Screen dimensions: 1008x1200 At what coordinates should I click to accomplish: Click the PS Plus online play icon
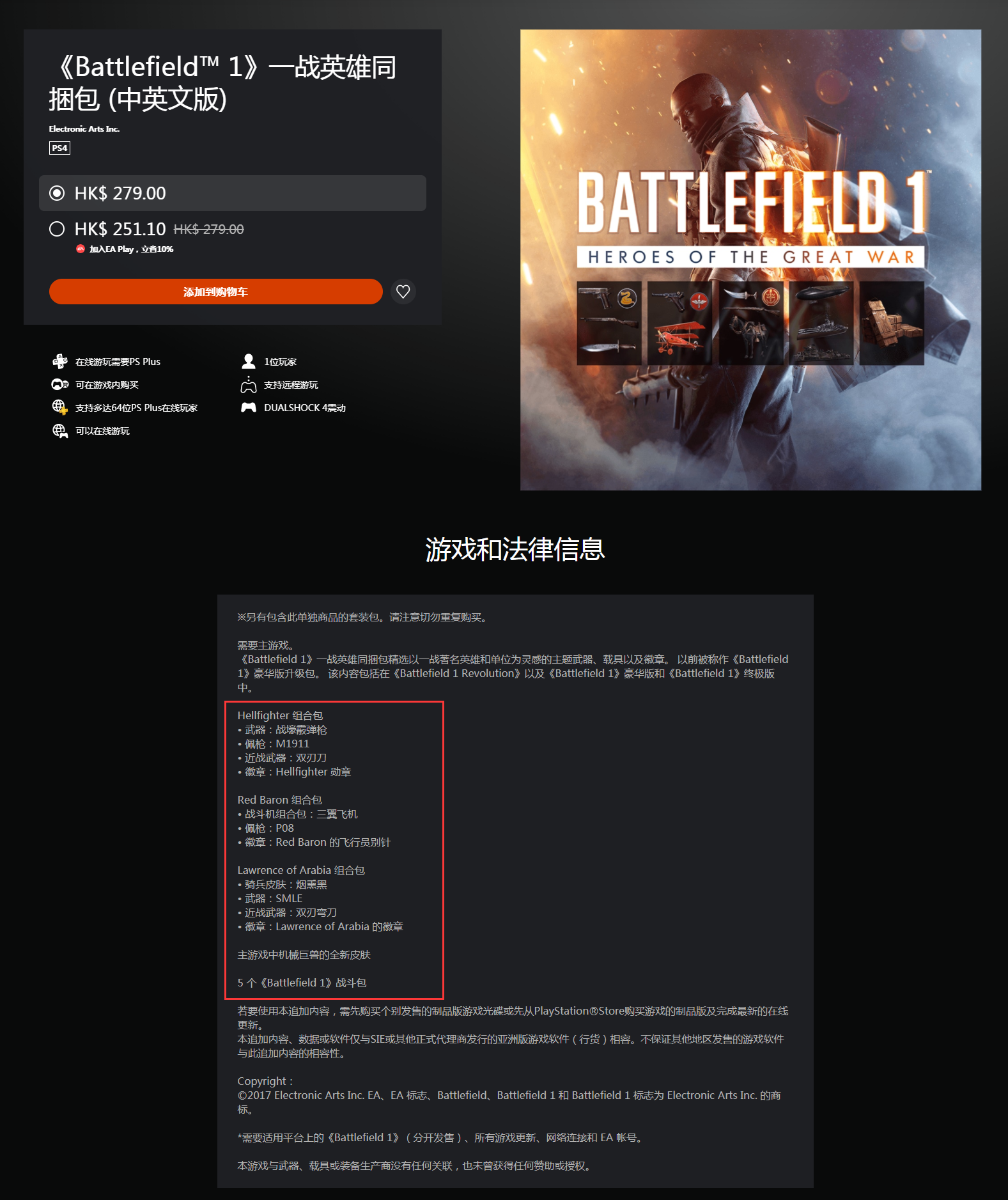click(x=60, y=361)
